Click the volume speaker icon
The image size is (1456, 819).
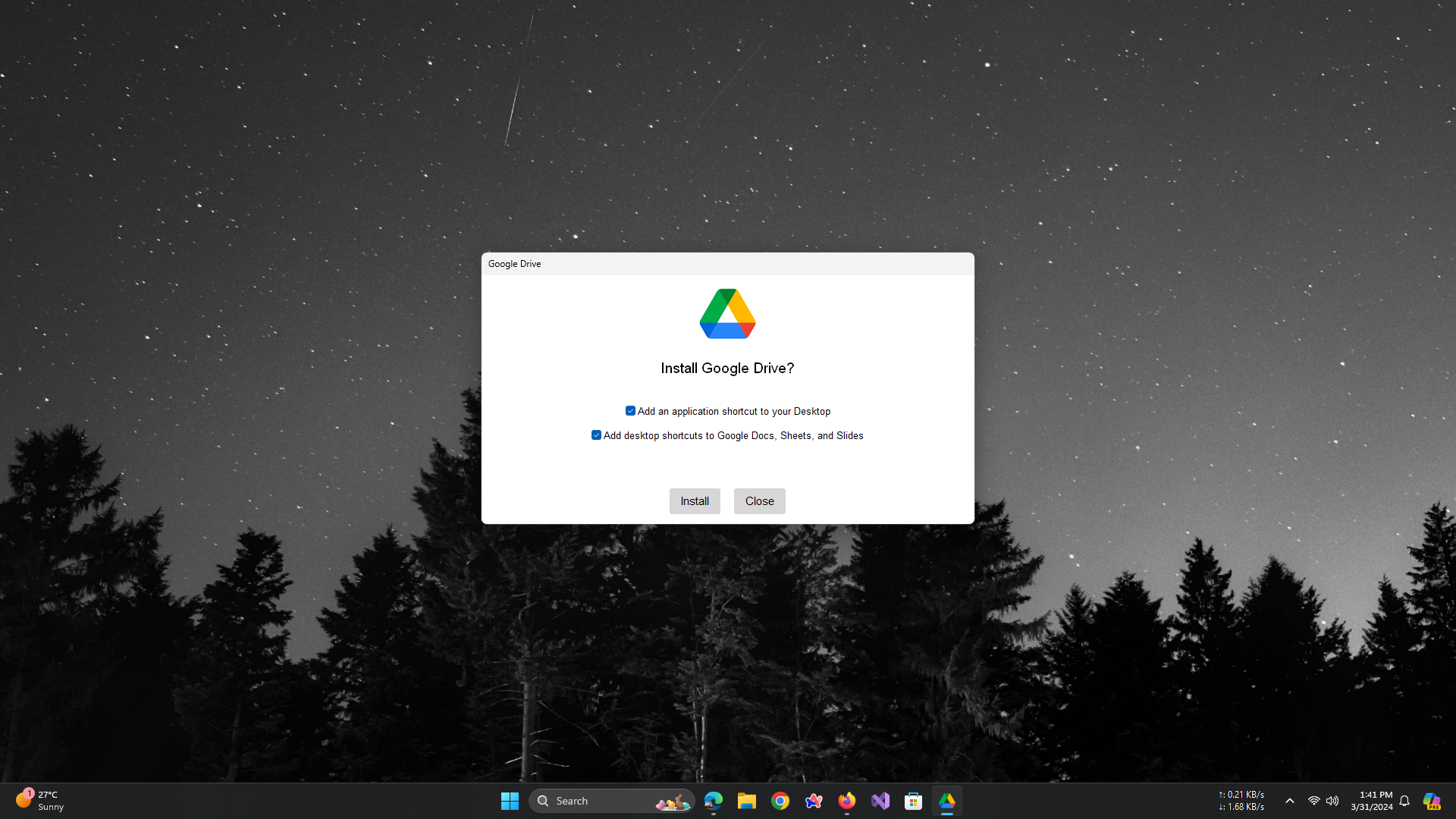click(1332, 801)
